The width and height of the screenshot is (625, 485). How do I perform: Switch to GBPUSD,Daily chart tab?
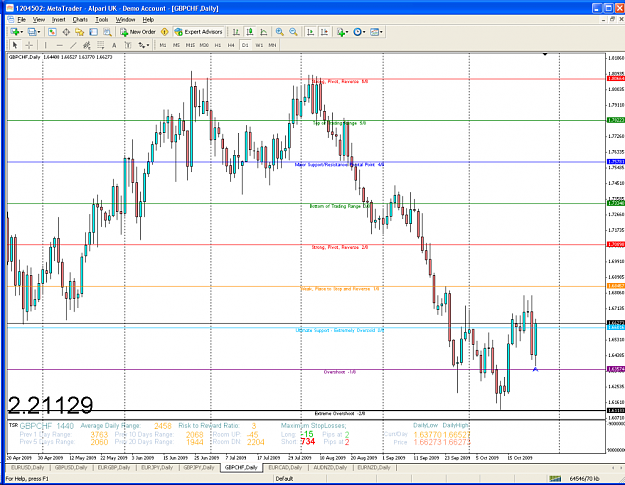click(x=71, y=467)
